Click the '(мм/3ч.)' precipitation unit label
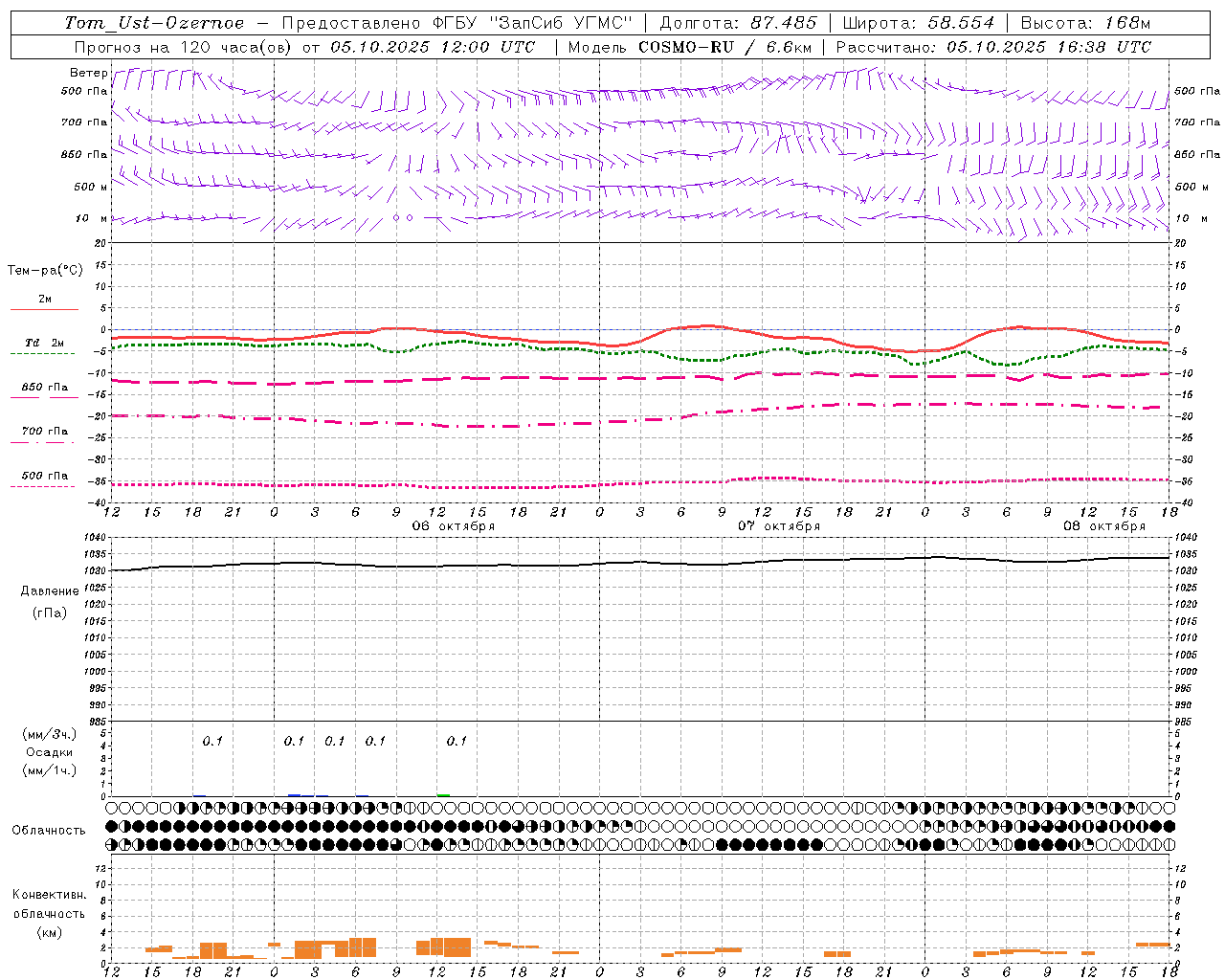 coord(49,734)
